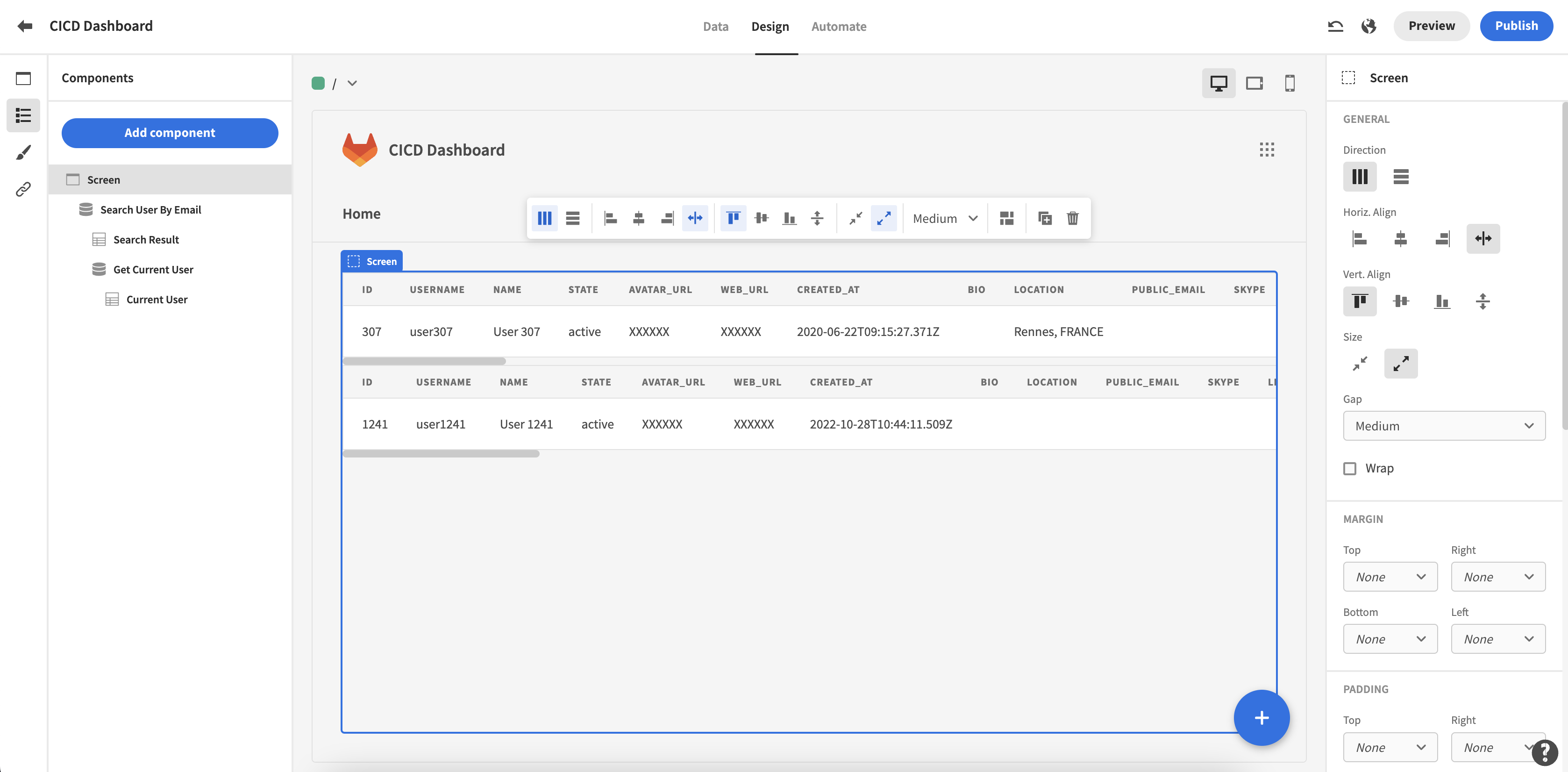
Task: Click the duplicate component icon in floating toolbar
Action: pyautogui.click(x=1045, y=218)
